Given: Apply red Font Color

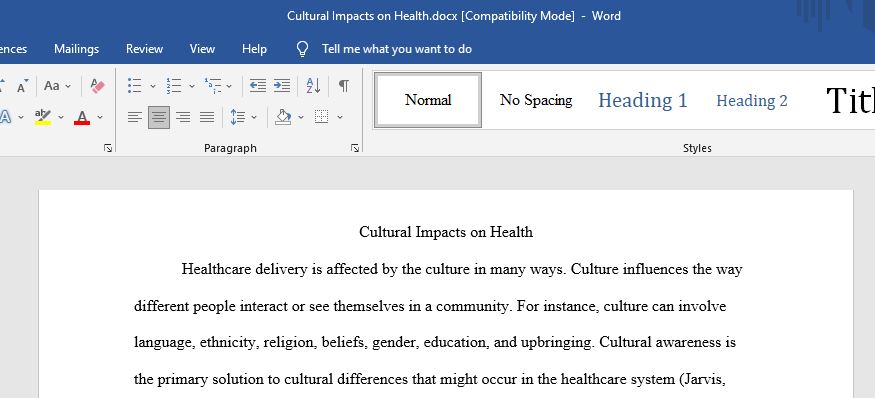Looking at the screenshot, I should (x=82, y=117).
